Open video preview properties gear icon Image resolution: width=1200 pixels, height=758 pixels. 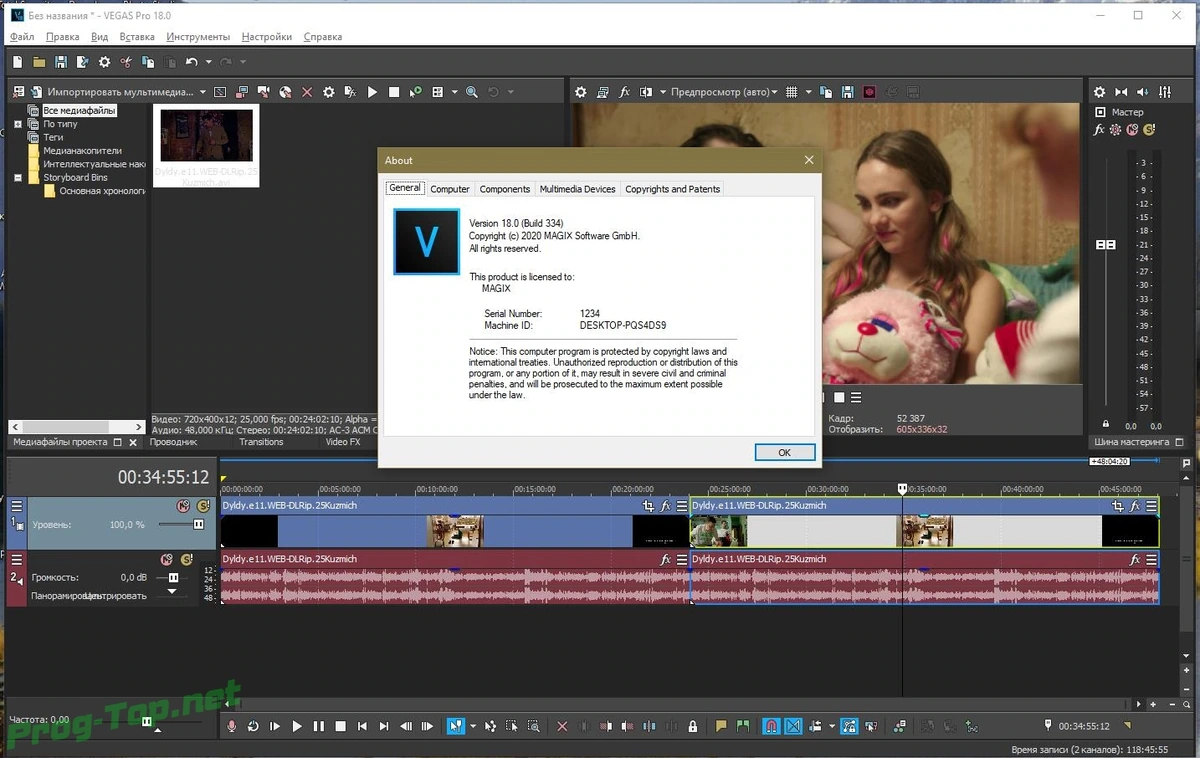coord(580,92)
